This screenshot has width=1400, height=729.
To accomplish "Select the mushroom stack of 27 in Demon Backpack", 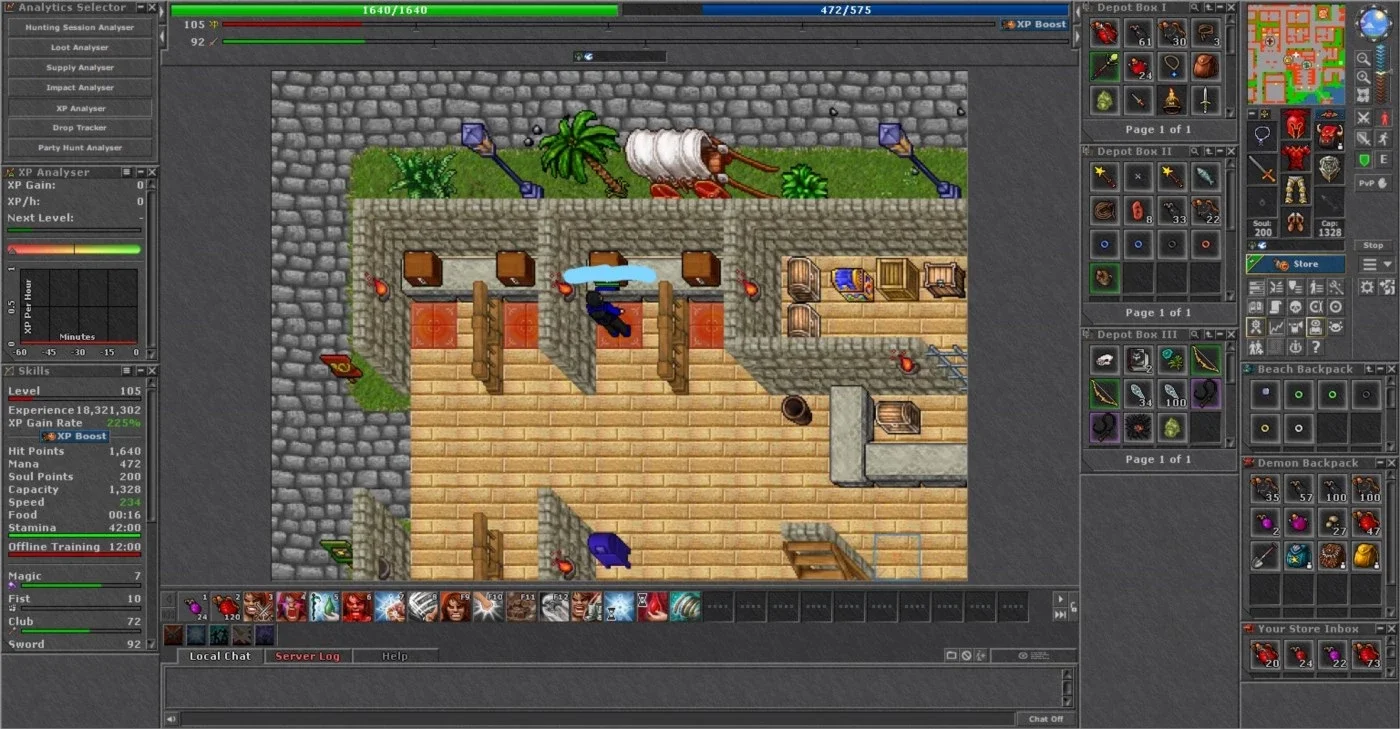I will click(1332, 521).
